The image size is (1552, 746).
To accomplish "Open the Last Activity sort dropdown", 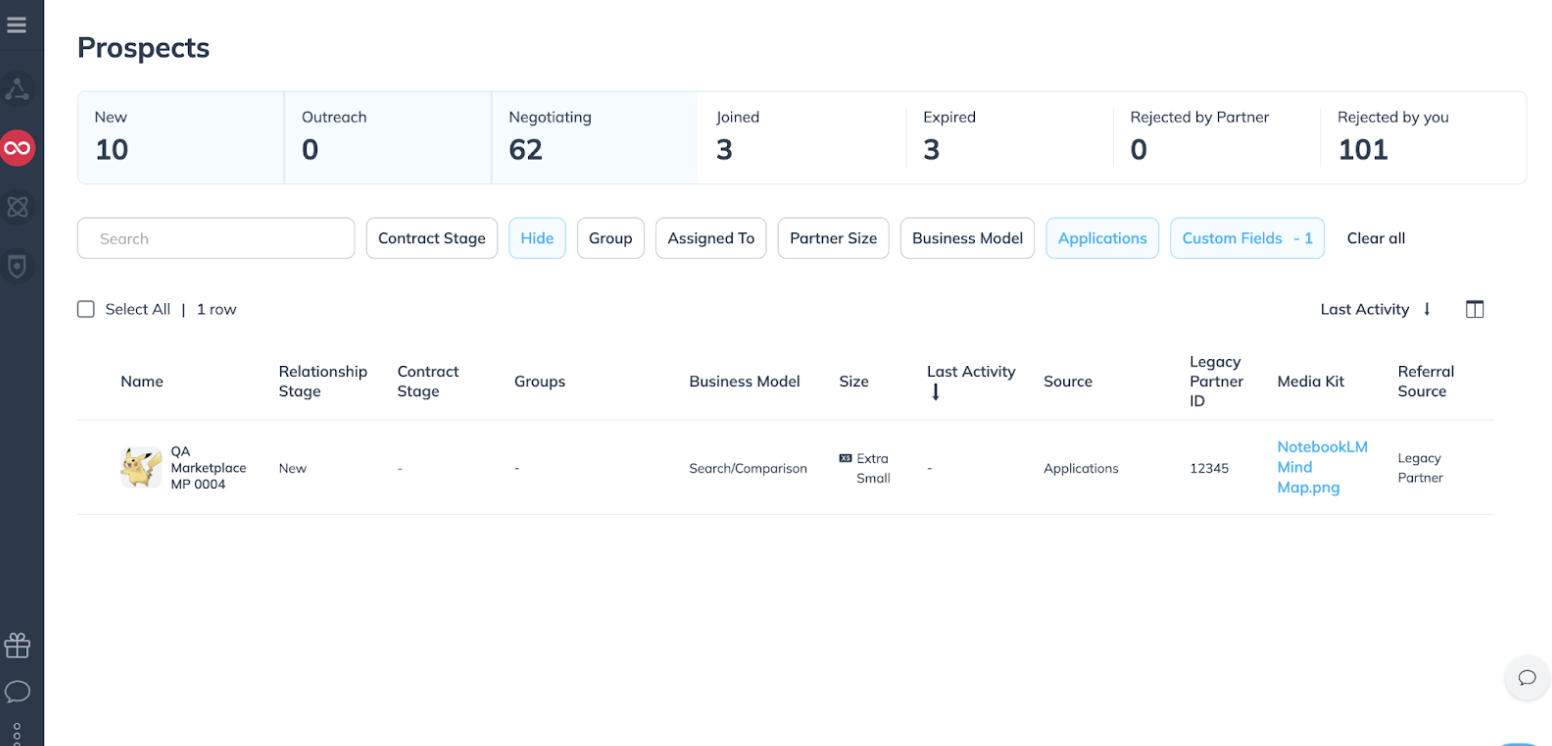I will 1375,309.
